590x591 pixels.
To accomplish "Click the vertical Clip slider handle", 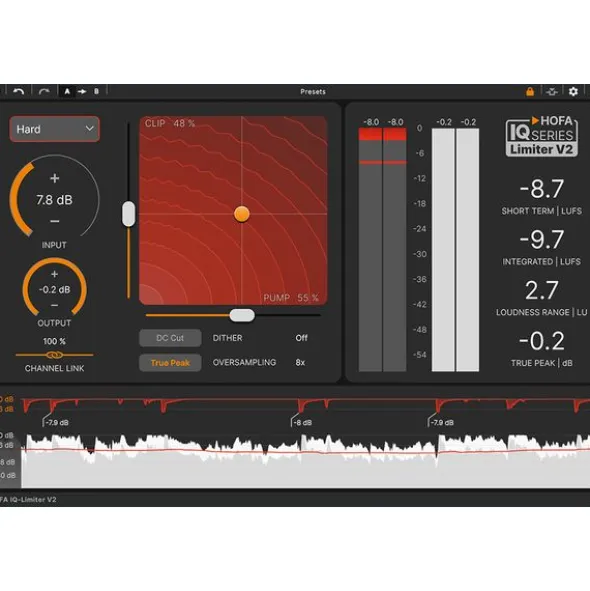I will pyautogui.click(x=129, y=214).
